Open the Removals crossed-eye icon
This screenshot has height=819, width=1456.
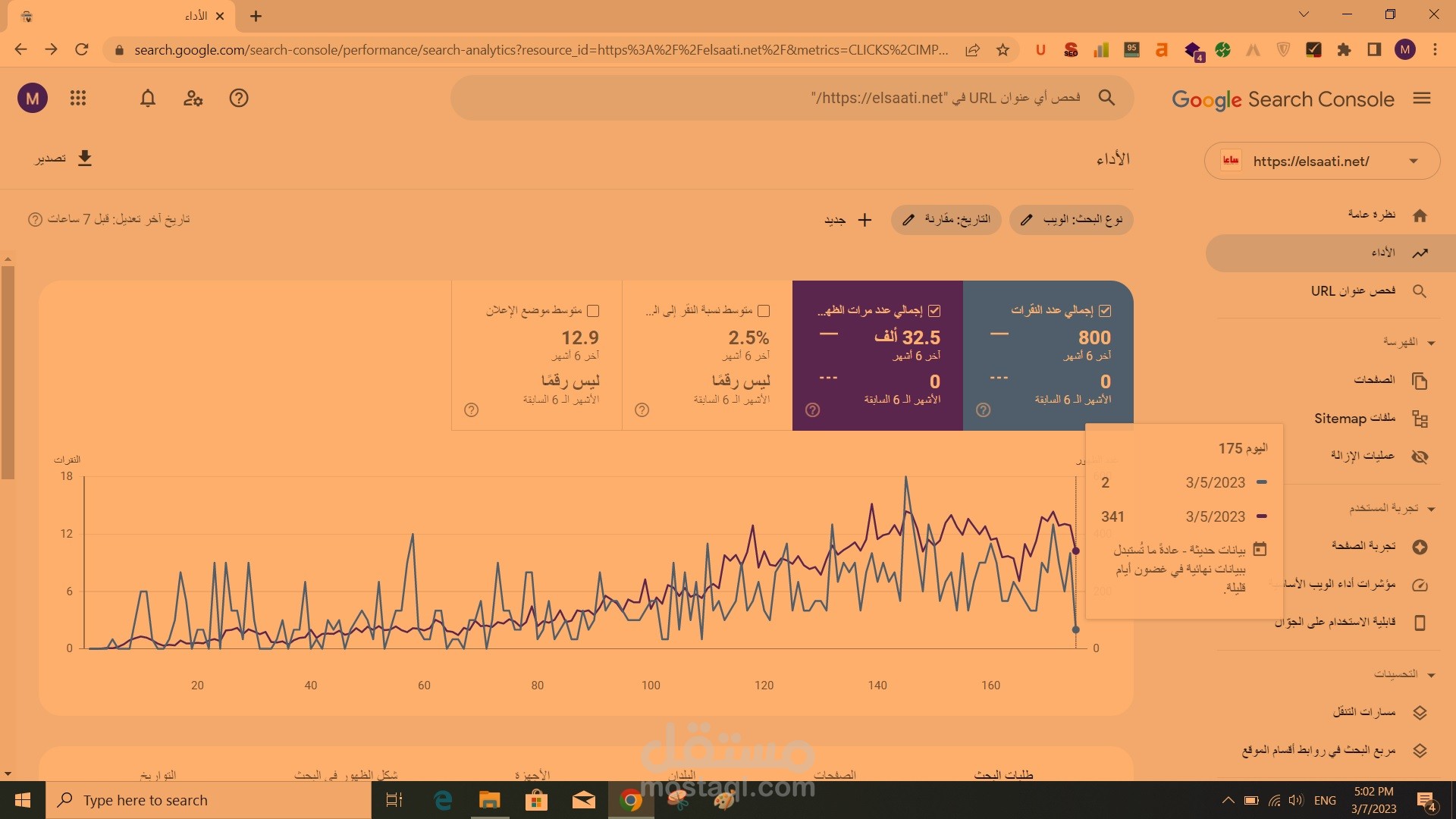[1420, 457]
